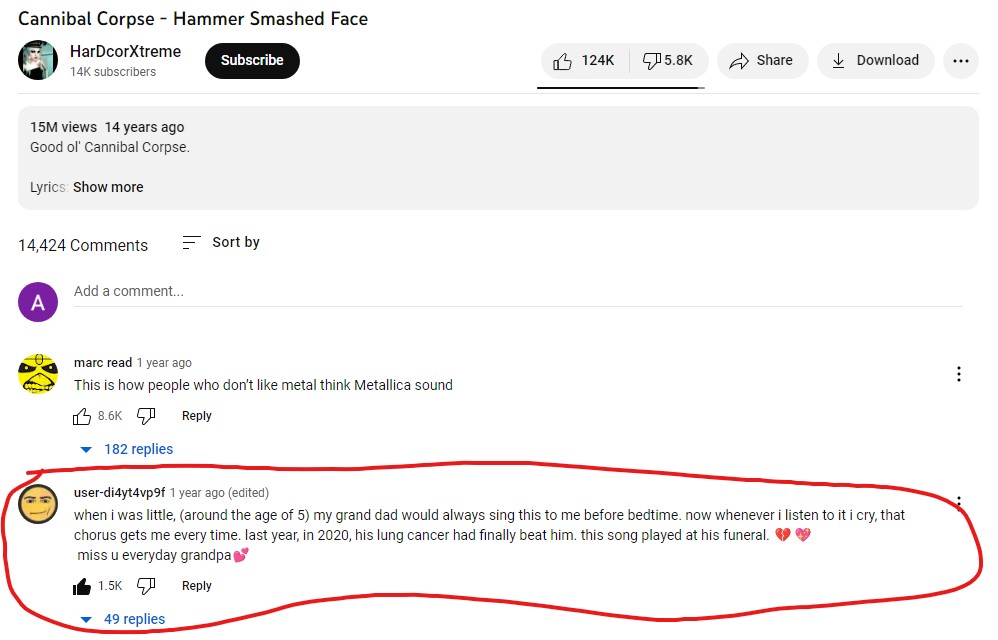Viewport: 998px width, 640px height.
Task: Open the Share dialog for the video
Action: (762, 61)
